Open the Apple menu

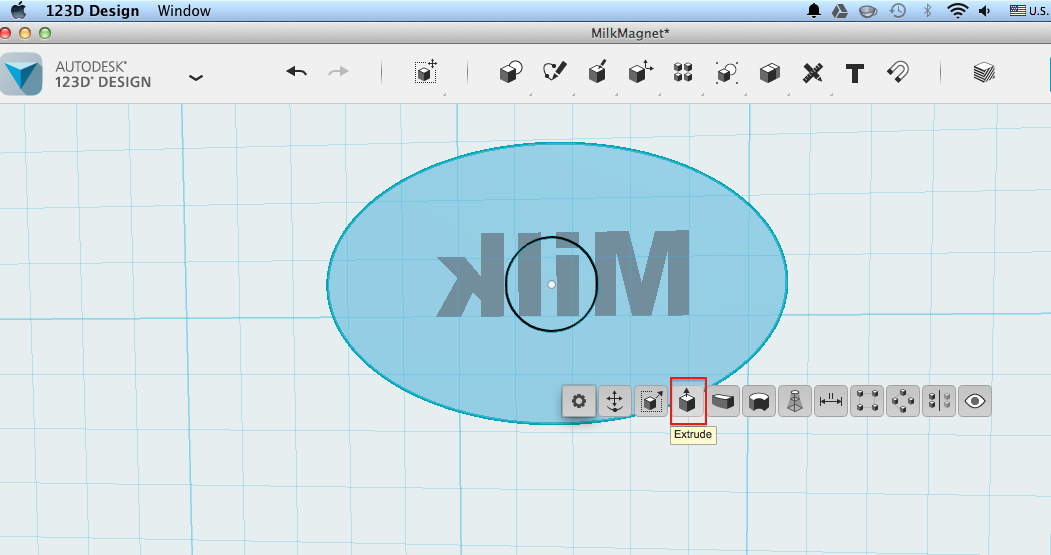19,10
